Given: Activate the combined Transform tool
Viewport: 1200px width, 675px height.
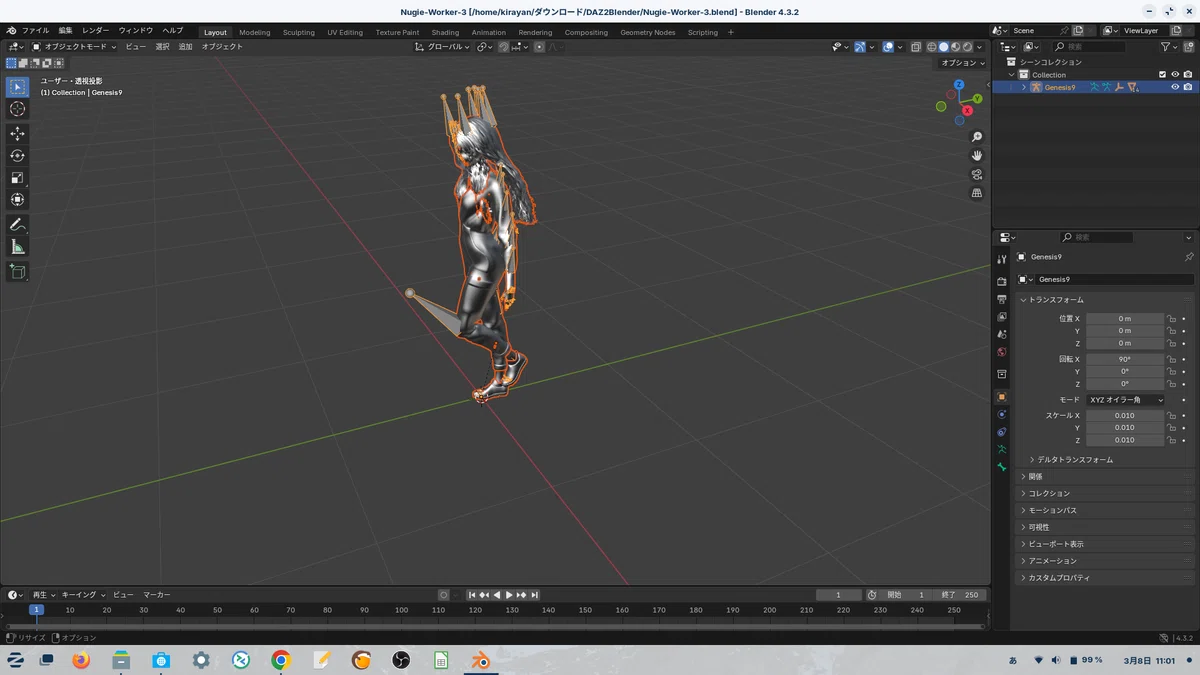Looking at the screenshot, I should point(17,199).
